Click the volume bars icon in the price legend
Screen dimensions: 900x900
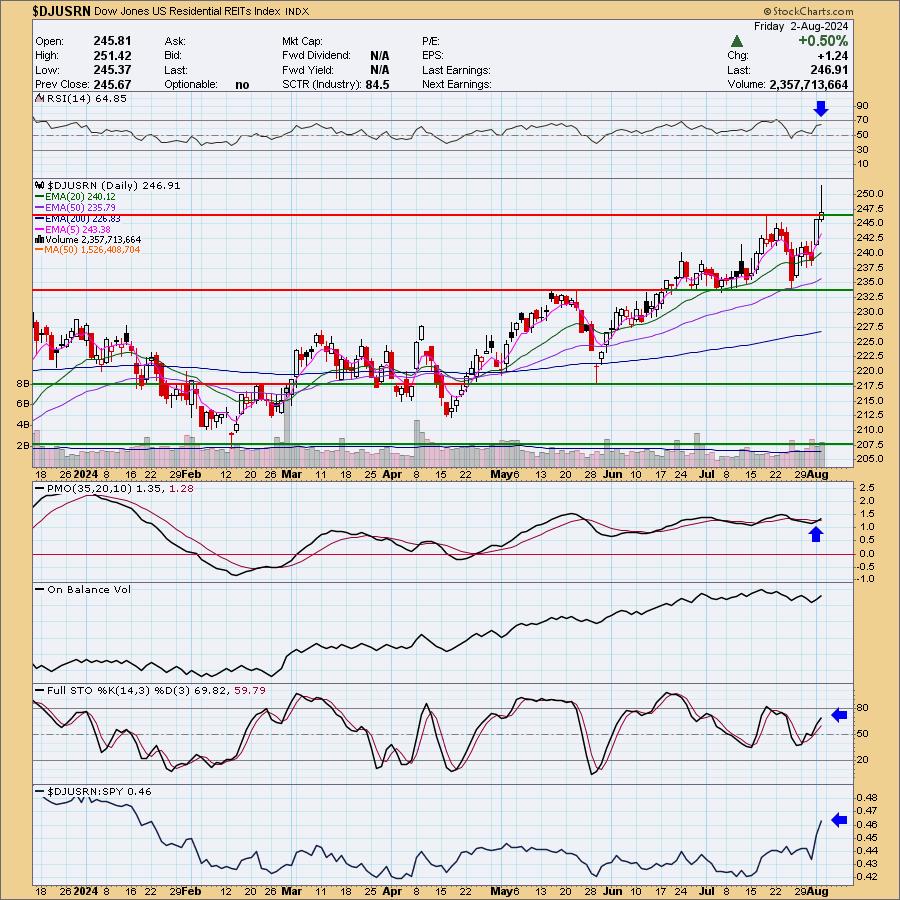[40, 239]
